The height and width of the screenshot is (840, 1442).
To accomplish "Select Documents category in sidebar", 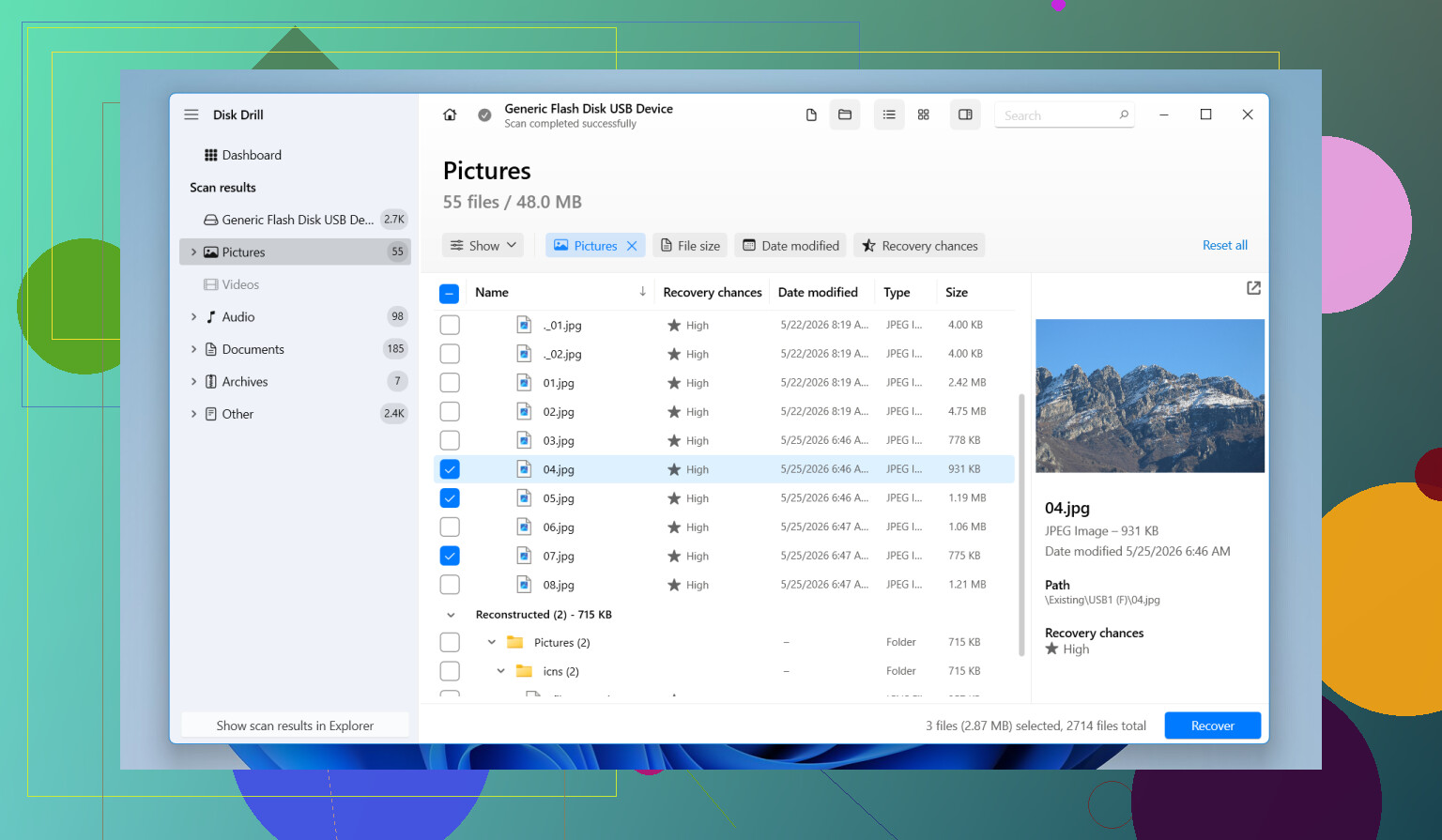I will pyautogui.click(x=296, y=349).
